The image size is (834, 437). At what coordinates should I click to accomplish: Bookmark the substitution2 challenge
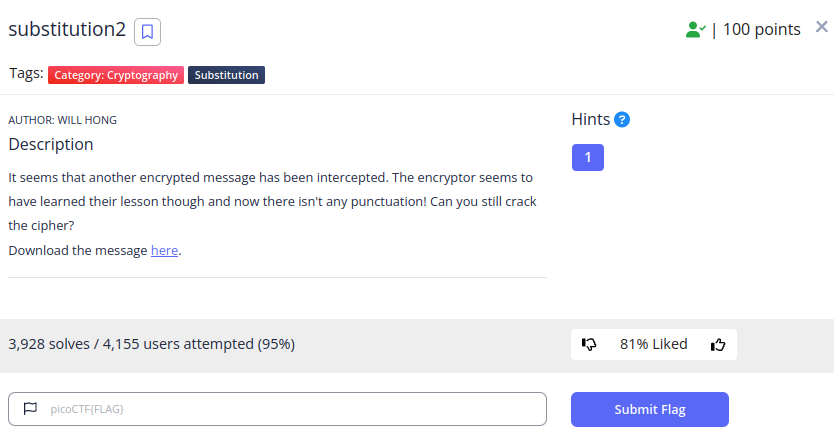click(x=147, y=32)
